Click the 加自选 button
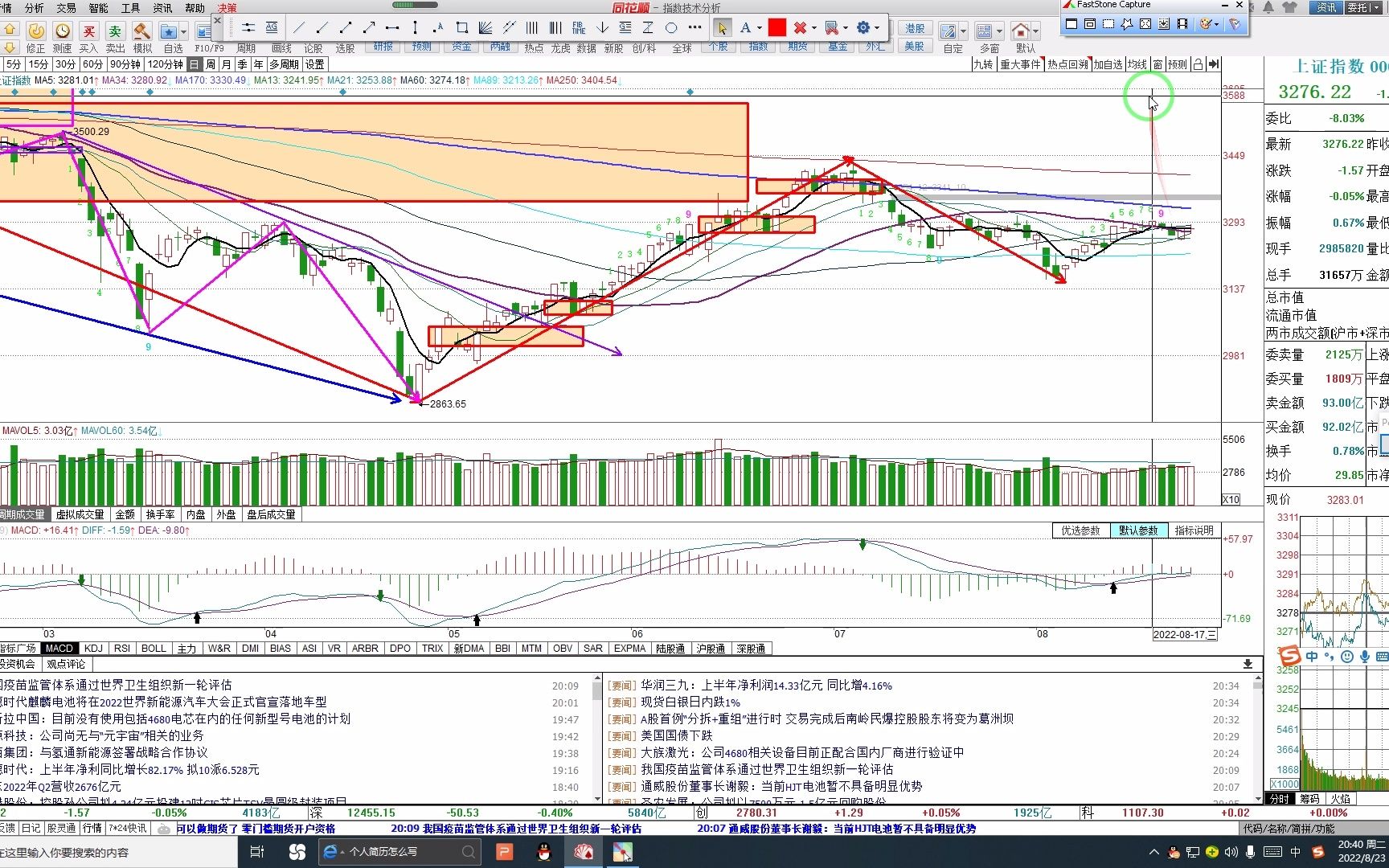 1108,64
